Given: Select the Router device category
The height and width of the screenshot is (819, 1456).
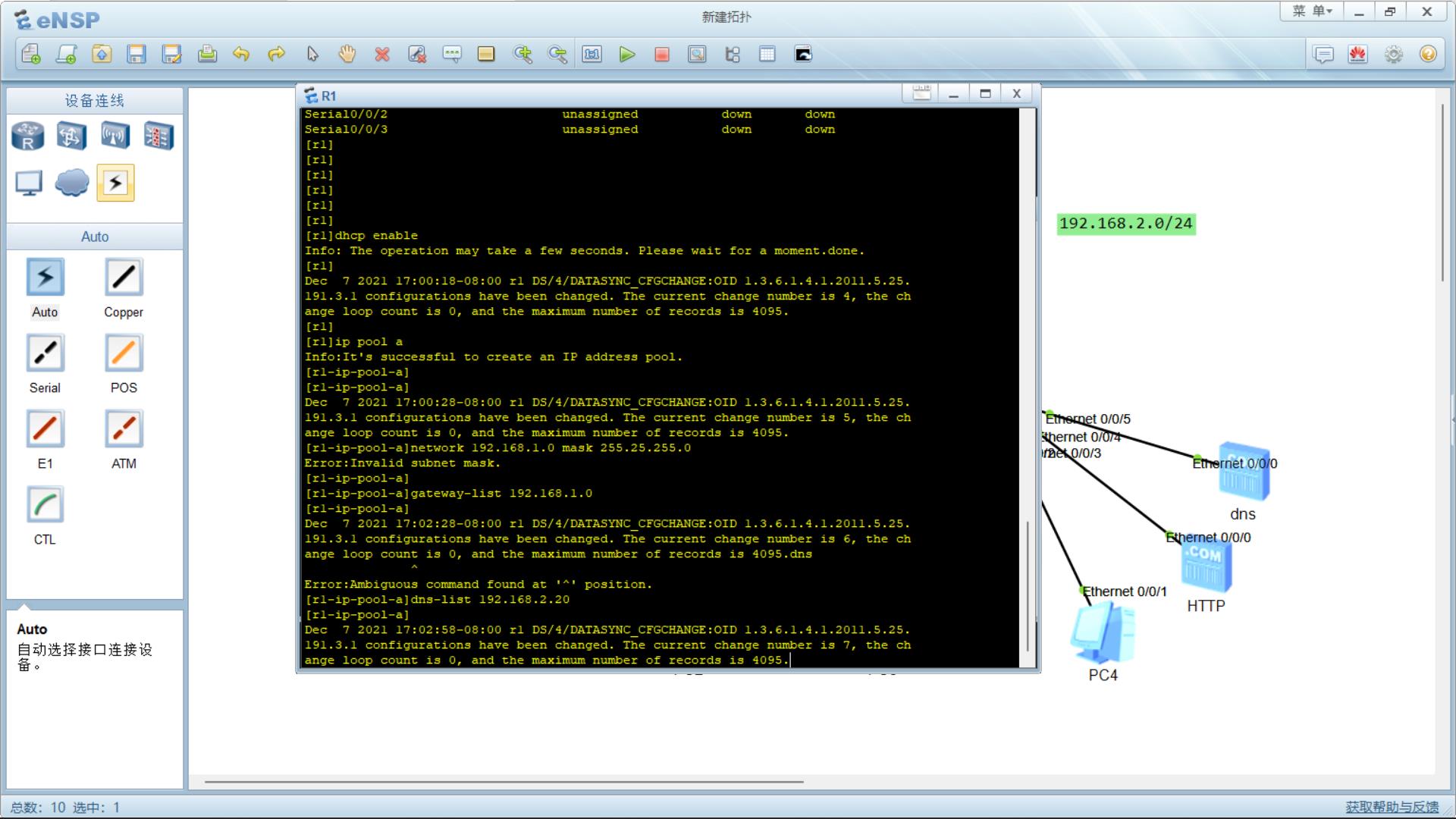Looking at the screenshot, I should (28, 136).
